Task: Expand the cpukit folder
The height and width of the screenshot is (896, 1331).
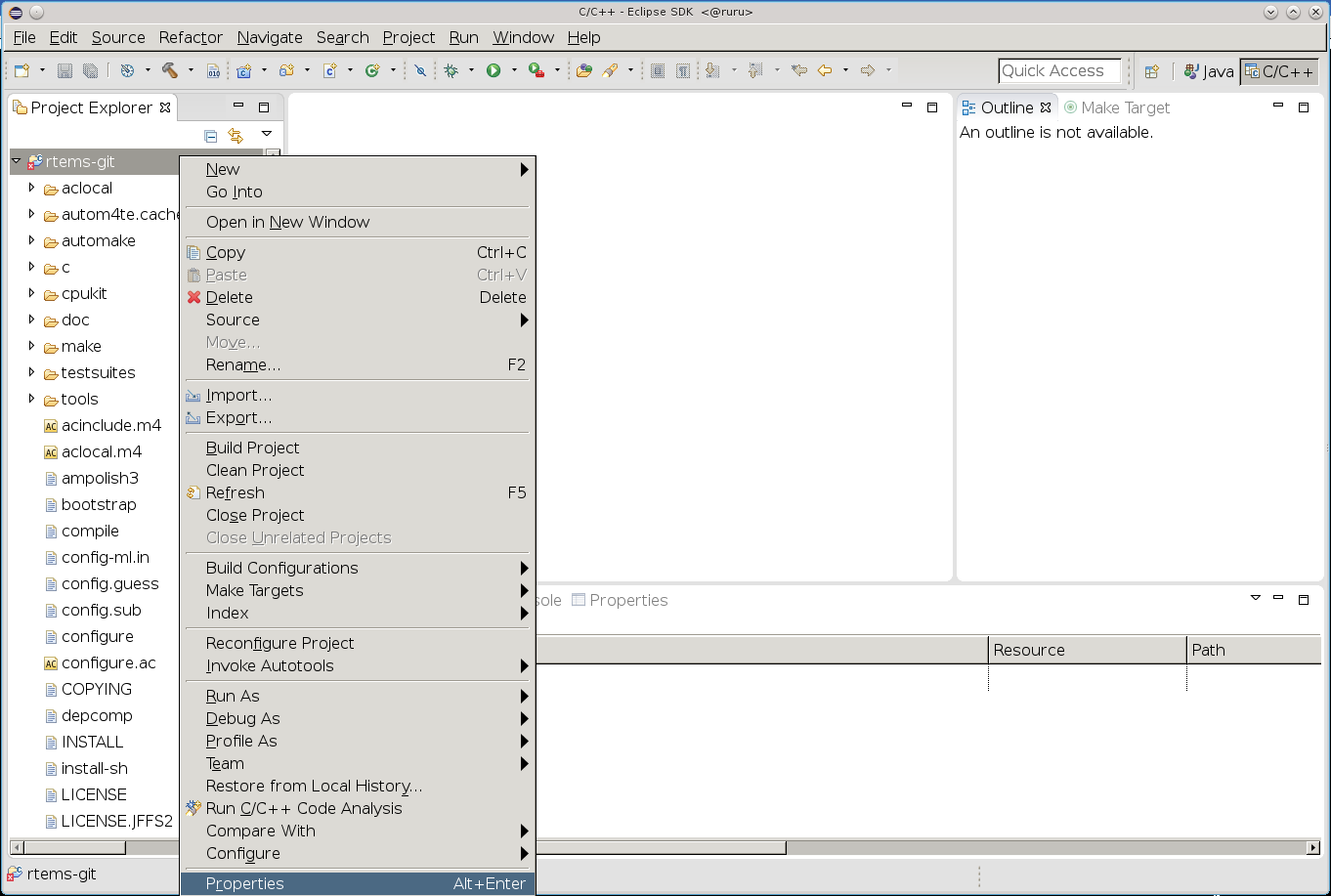Action: pos(31,293)
